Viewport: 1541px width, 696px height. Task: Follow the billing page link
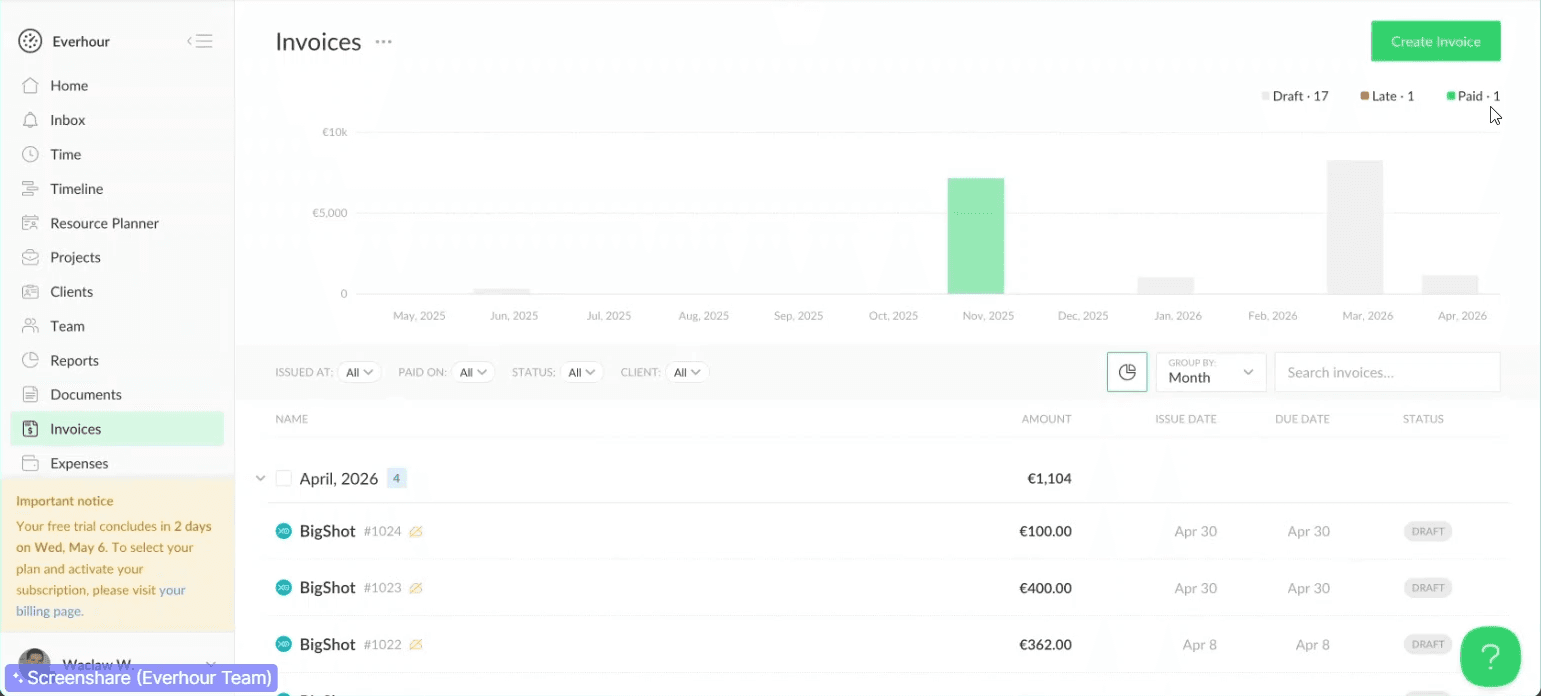(101, 601)
